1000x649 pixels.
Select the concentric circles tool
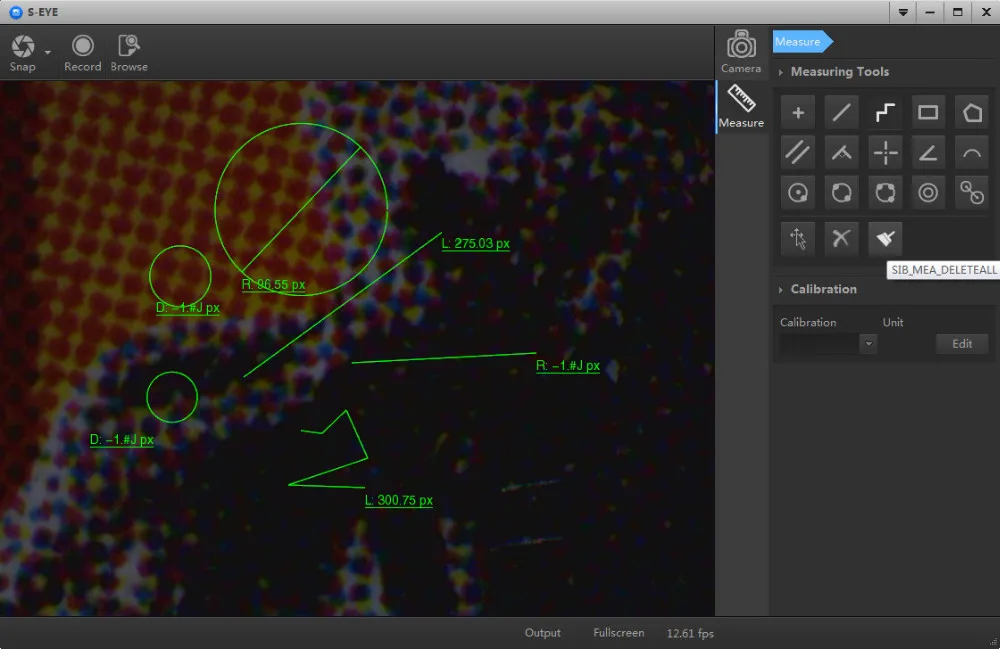928,192
